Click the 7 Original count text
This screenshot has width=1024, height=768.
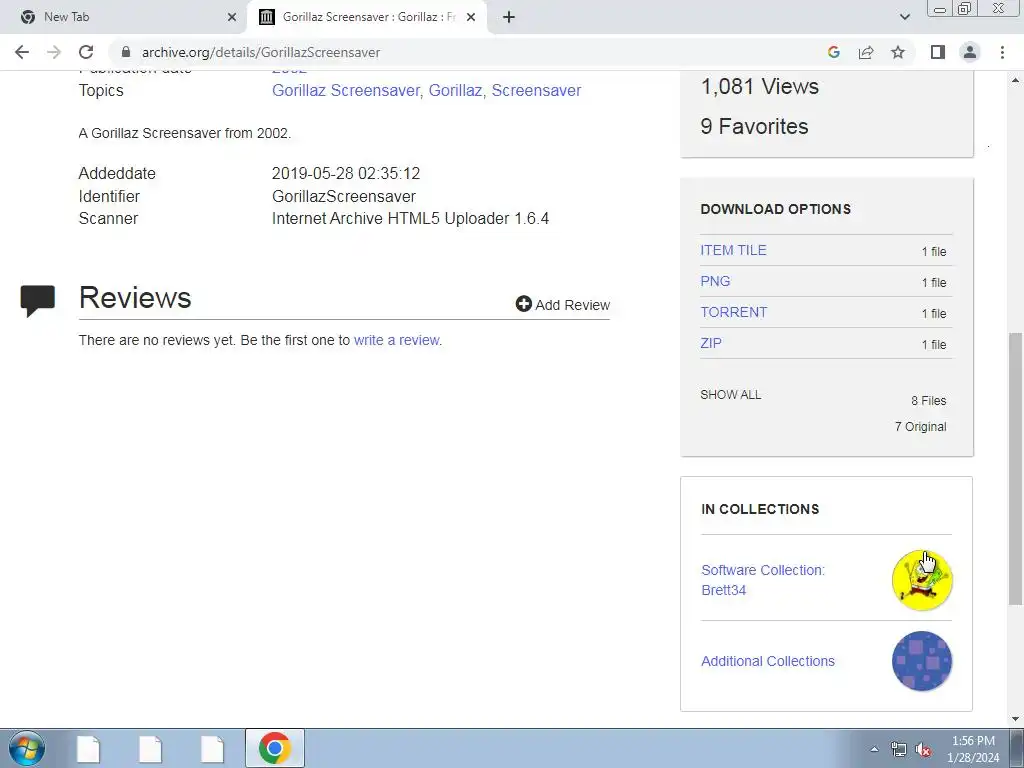(x=920, y=426)
